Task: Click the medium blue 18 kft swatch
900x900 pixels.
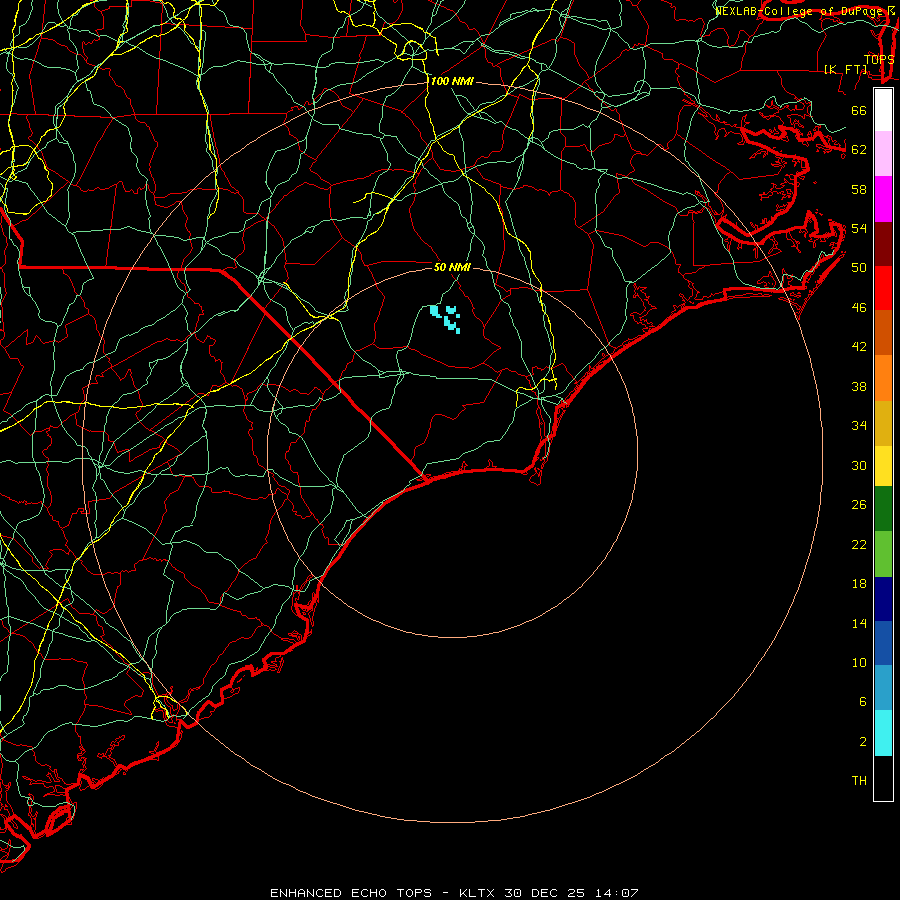Action: tap(883, 643)
